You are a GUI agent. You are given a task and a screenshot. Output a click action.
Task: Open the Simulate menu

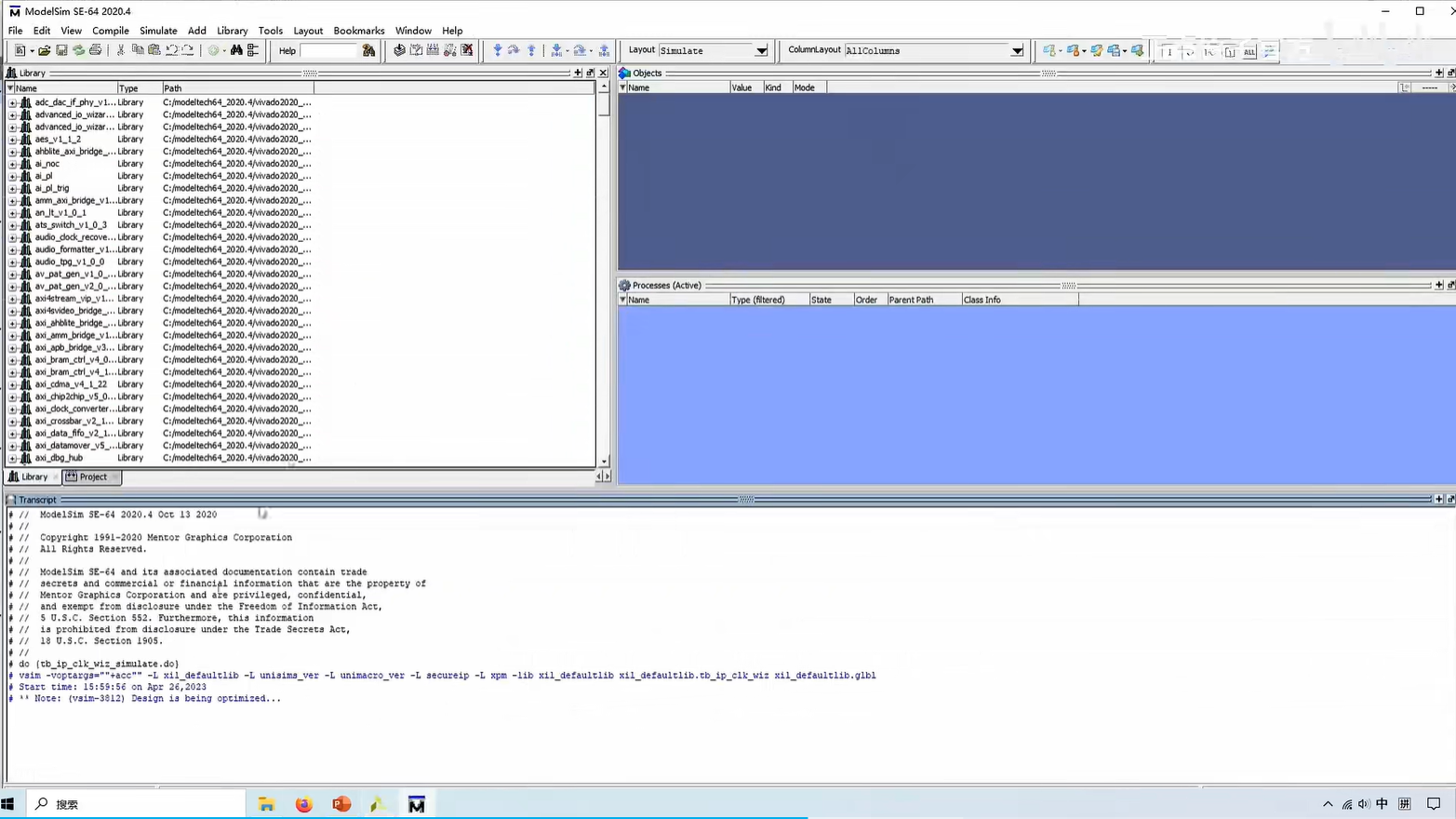click(x=158, y=31)
